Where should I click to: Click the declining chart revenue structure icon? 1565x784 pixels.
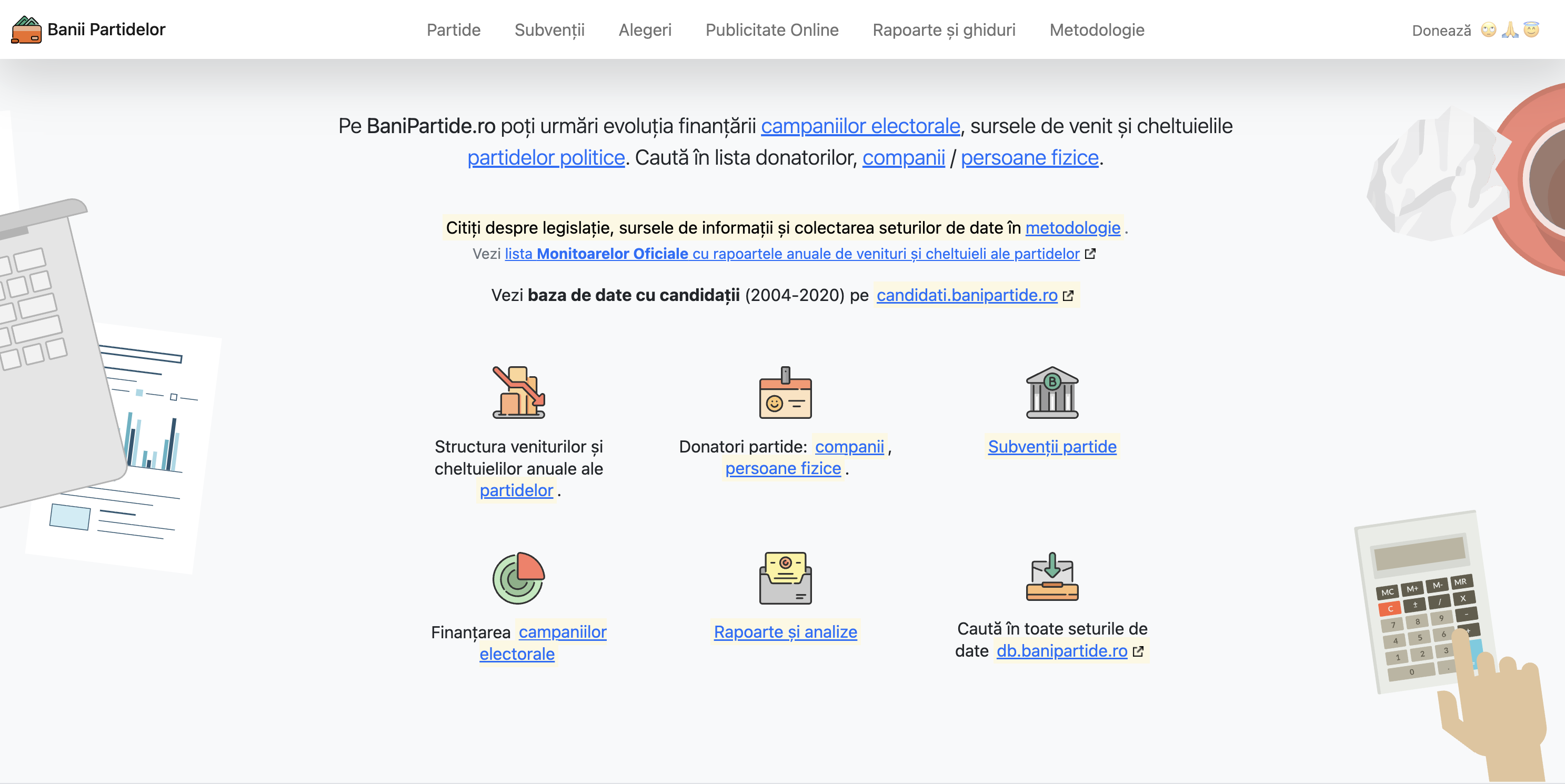[518, 393]
